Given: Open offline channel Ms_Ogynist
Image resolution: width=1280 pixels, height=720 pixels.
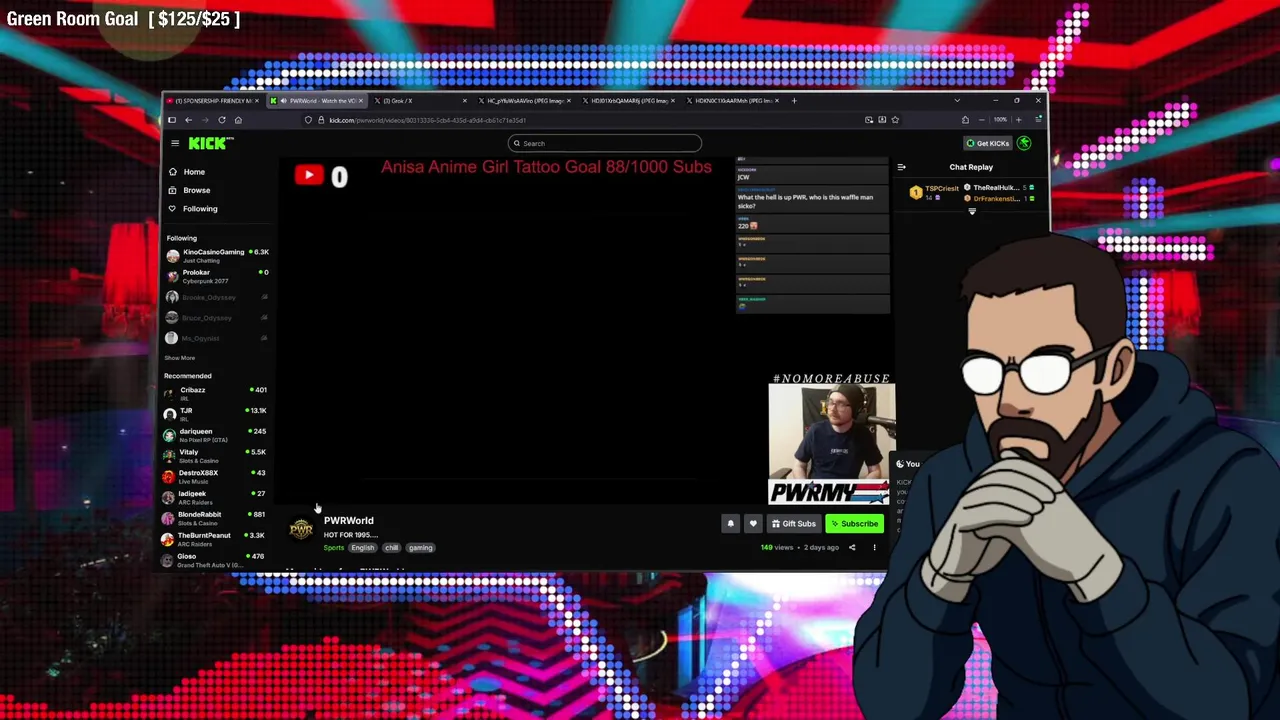Looking at the screenshot, I should (x=216, y=338).
